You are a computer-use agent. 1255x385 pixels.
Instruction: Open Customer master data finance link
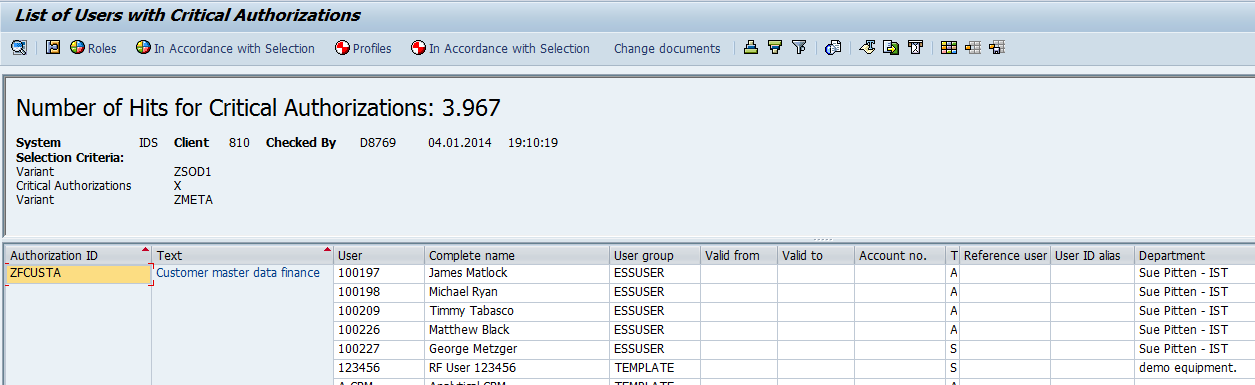point(238,273)
